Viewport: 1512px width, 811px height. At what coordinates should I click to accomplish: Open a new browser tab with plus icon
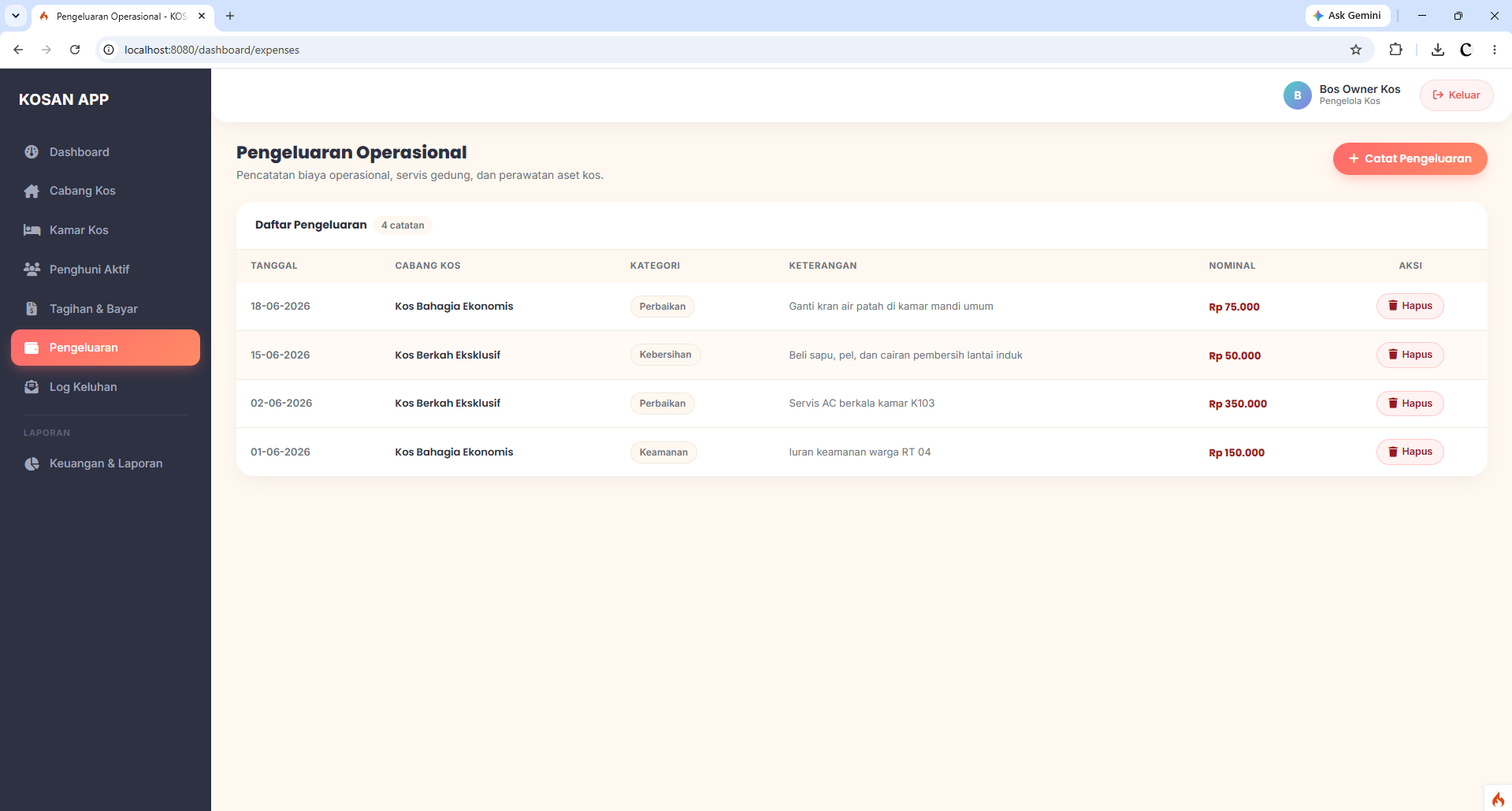pos(230,16)
